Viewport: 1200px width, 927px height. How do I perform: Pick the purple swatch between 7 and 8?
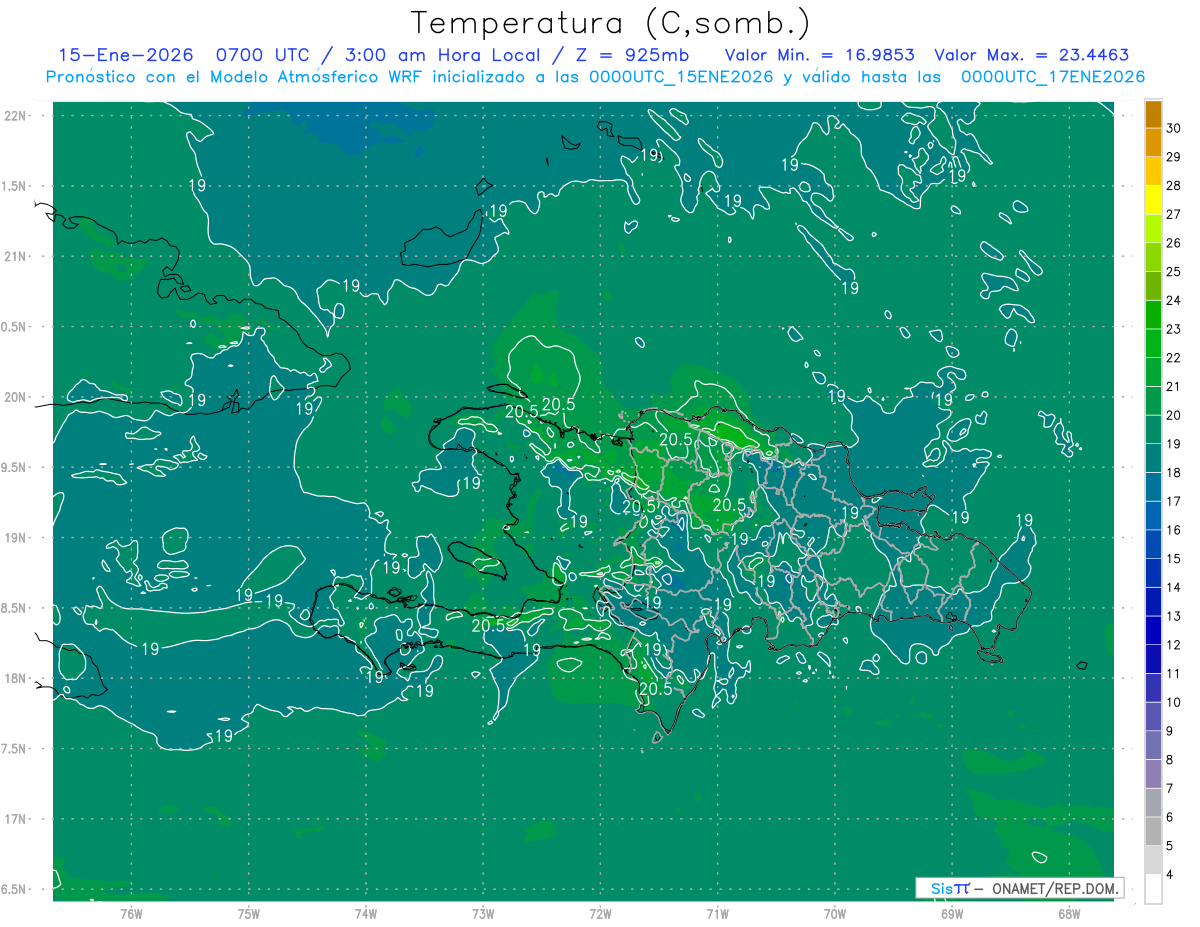click(x=1153, y=774)
